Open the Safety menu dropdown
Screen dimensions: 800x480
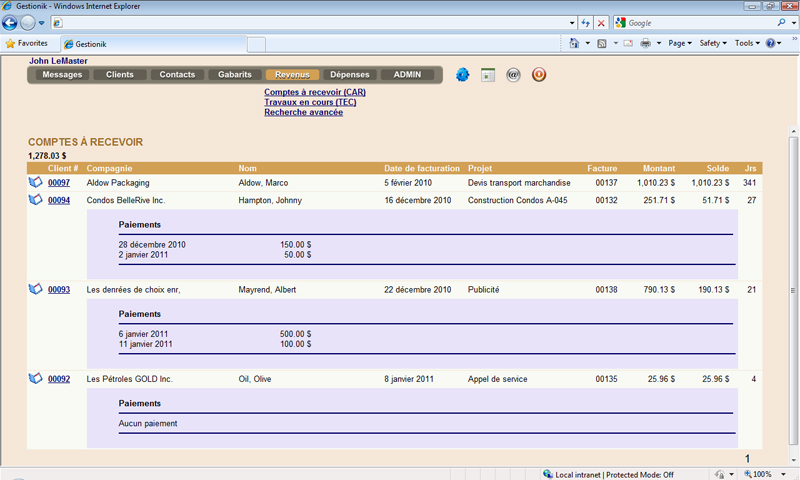[x=713, y=43]
